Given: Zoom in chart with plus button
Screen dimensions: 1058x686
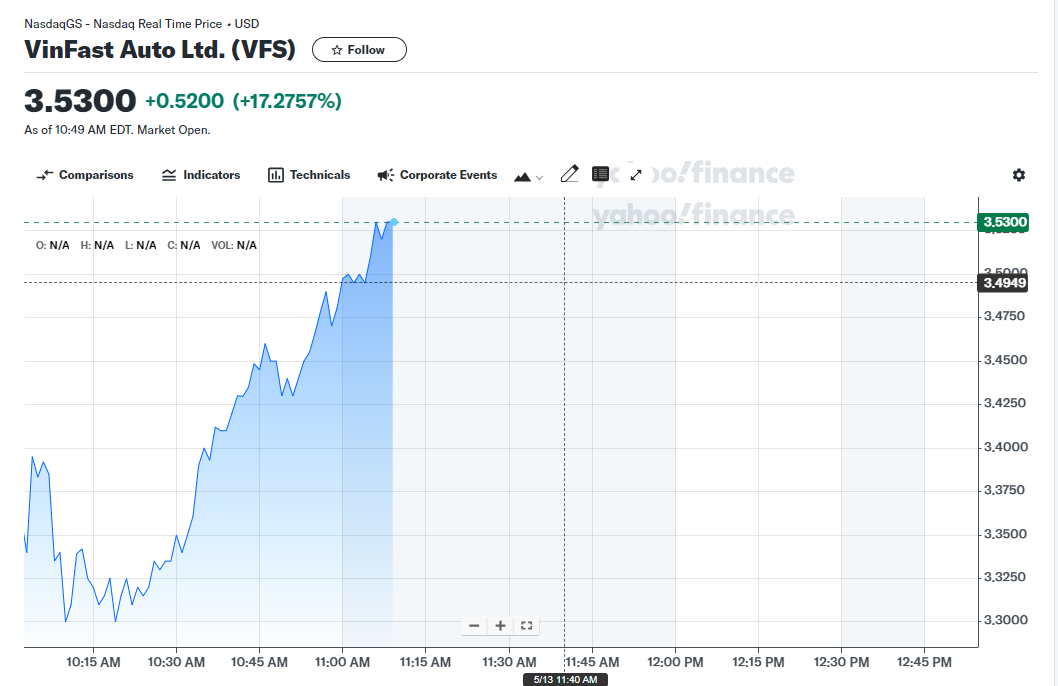Looking at the screenshot, I should 500,626.
